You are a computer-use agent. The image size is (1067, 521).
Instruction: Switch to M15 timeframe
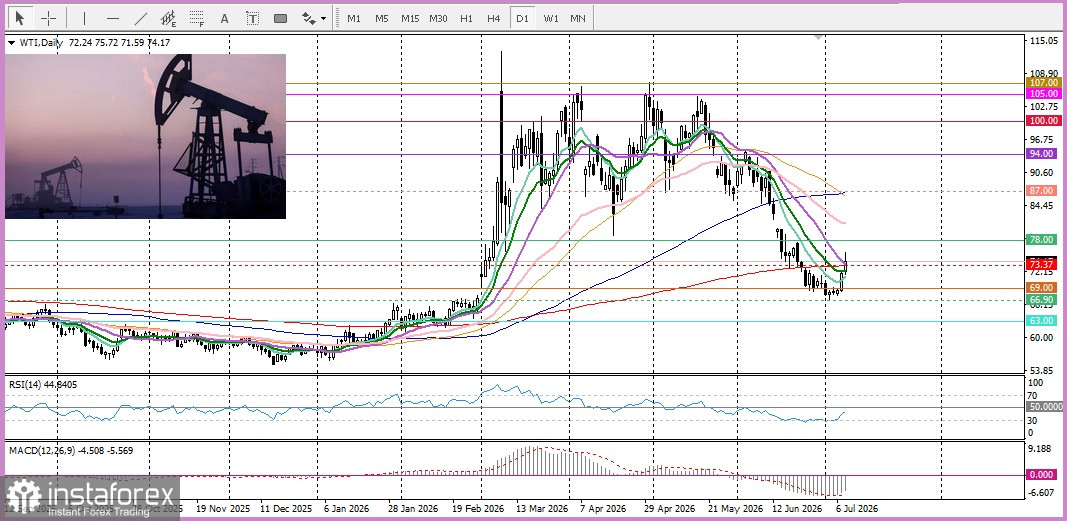410,18
